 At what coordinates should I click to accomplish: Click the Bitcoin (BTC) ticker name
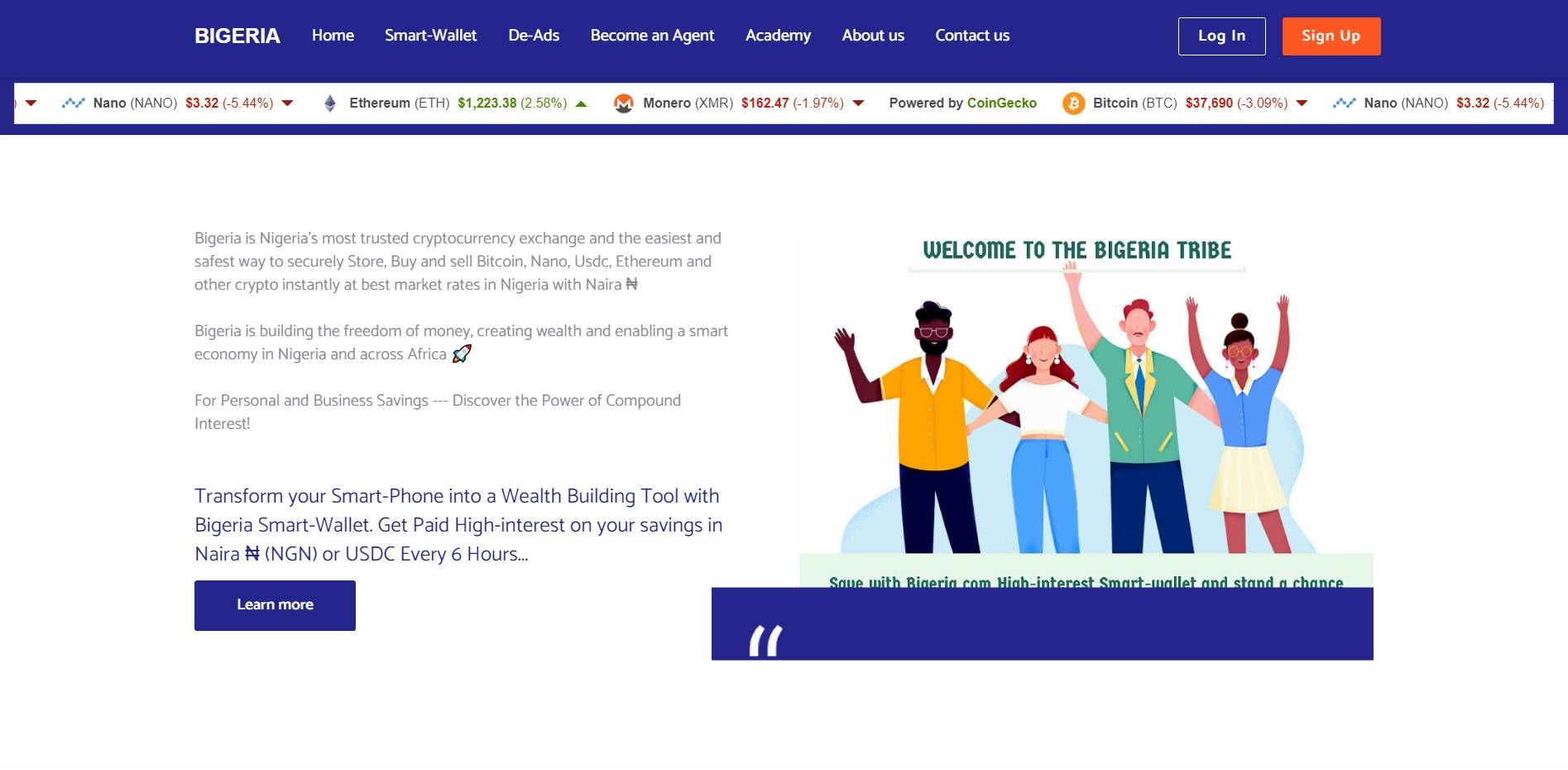pyautogui.click(x=1134, y=103)
